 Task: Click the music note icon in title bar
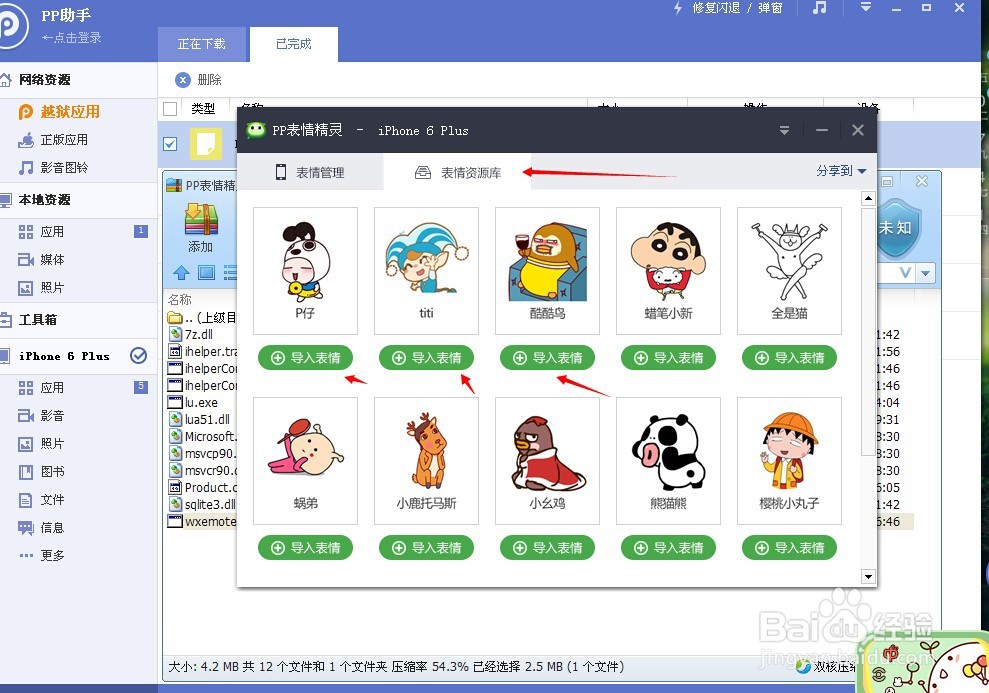click(819, 8)
